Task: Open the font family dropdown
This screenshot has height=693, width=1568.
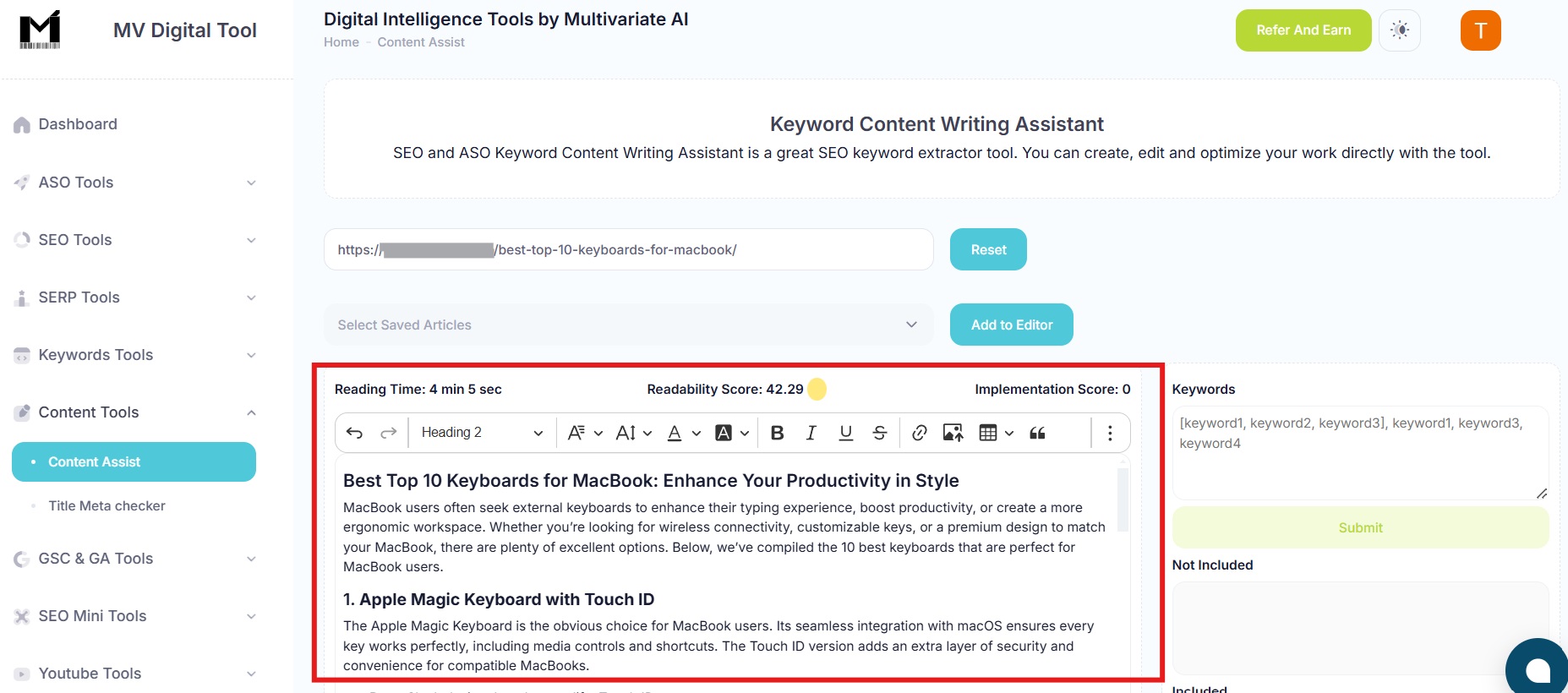Action: [x=585, y=433]
